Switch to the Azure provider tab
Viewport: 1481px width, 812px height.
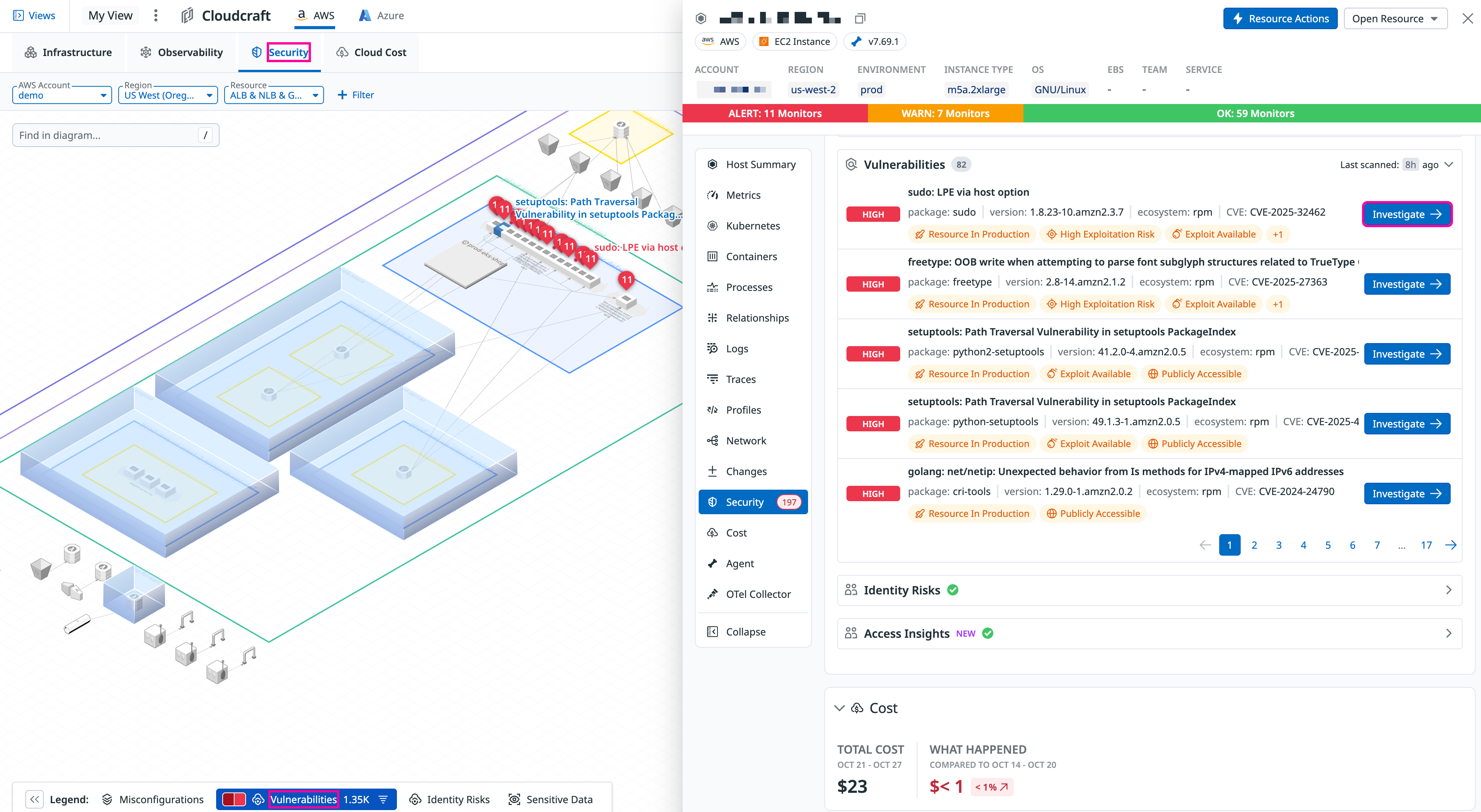(381, 15)
